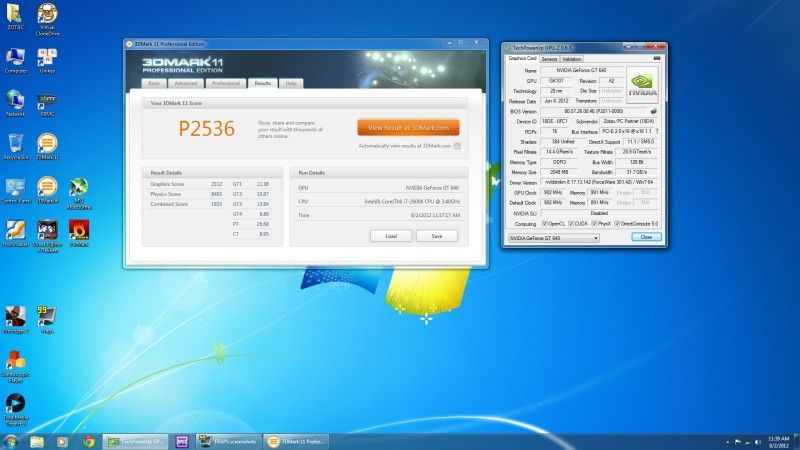This screenshot has width=800, height=450.
Task: Click the GPU name field in GPU-Z
Action: click(582, 70)
